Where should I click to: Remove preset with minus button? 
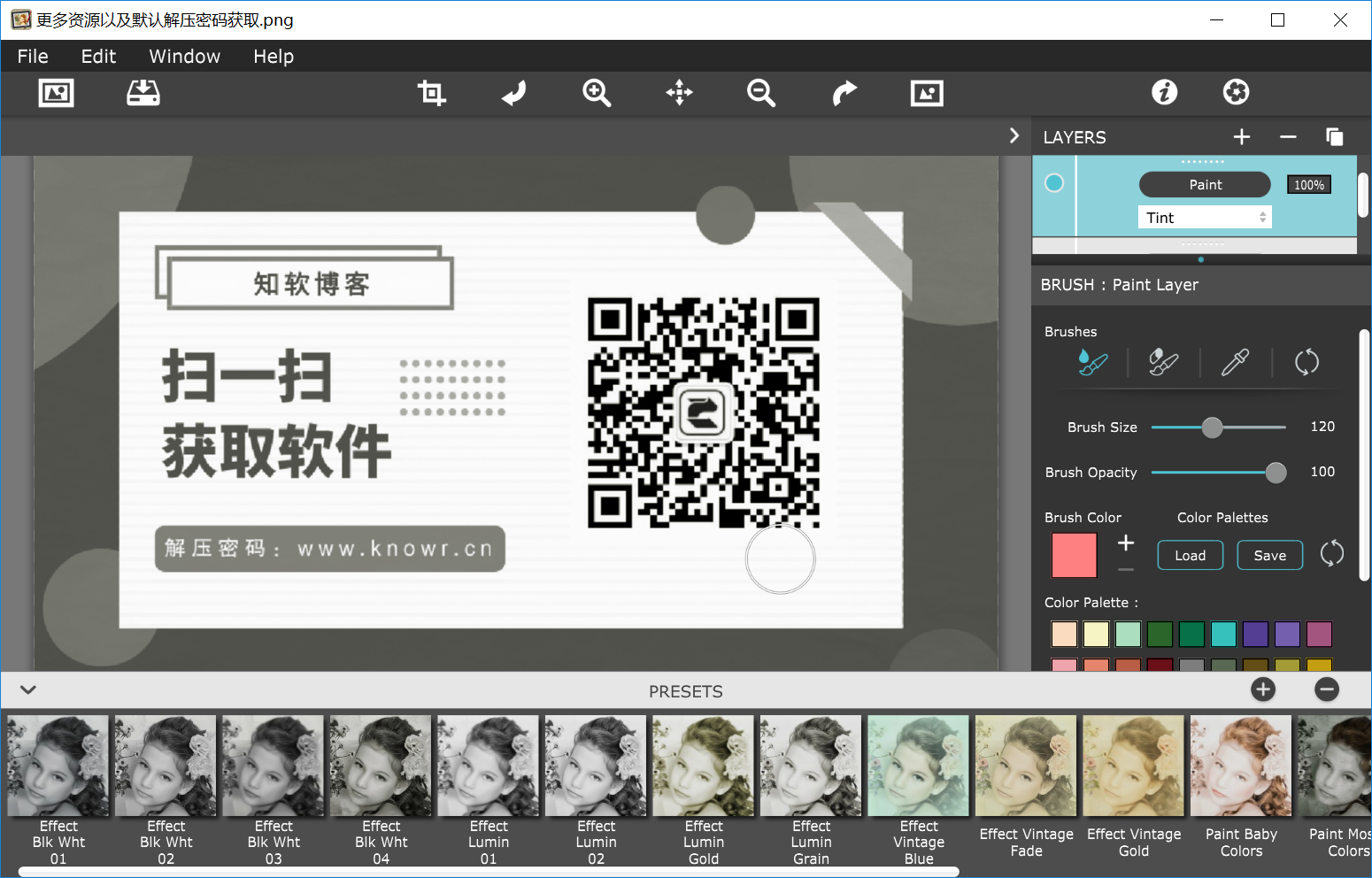tap(1327, 689)
